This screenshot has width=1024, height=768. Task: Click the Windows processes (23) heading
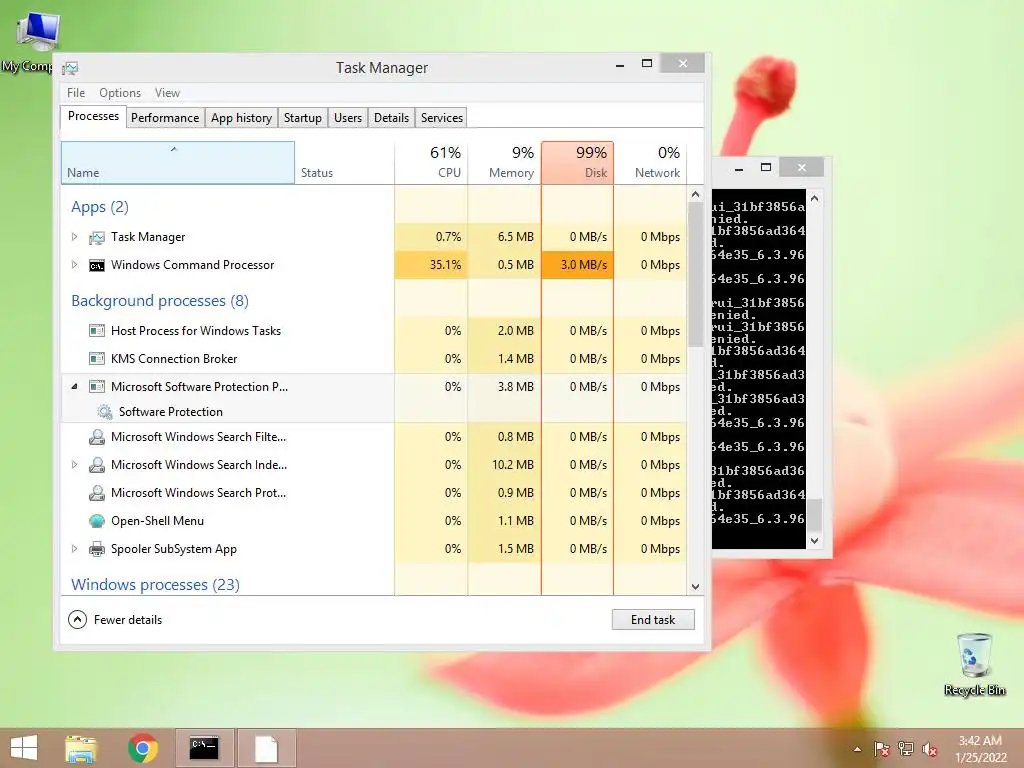pos(155,584)
